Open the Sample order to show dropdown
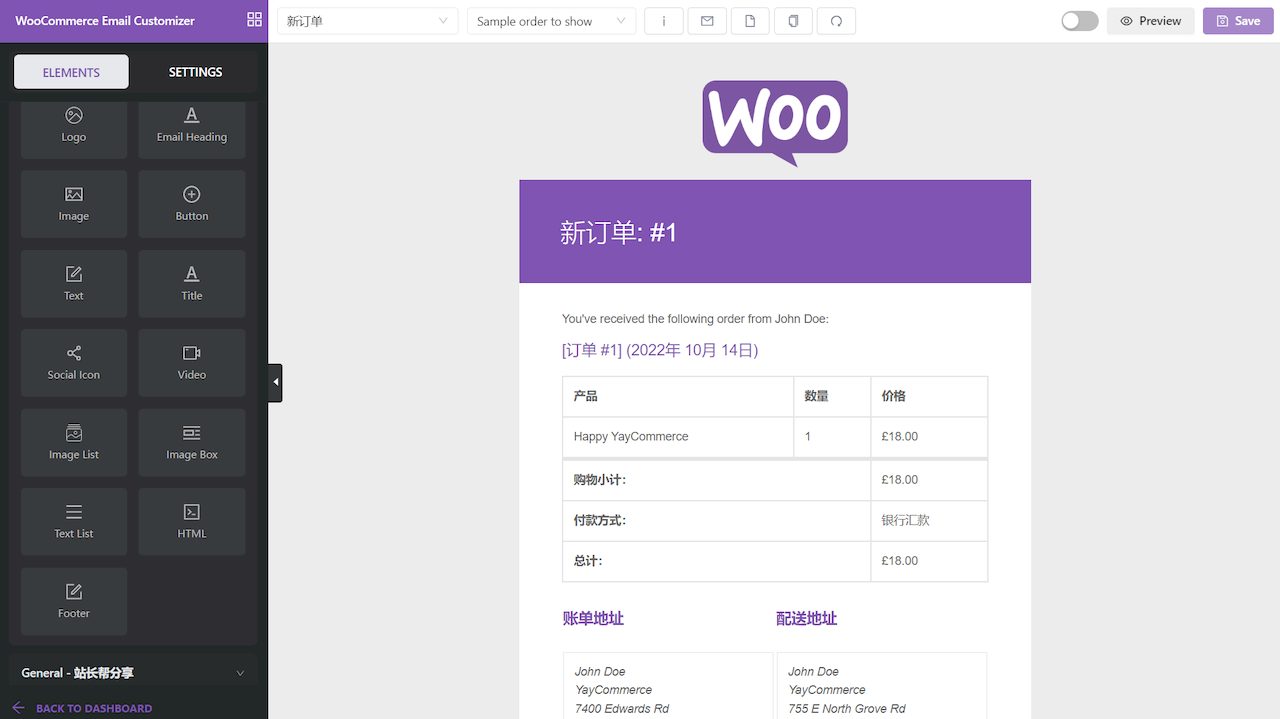 551,21
